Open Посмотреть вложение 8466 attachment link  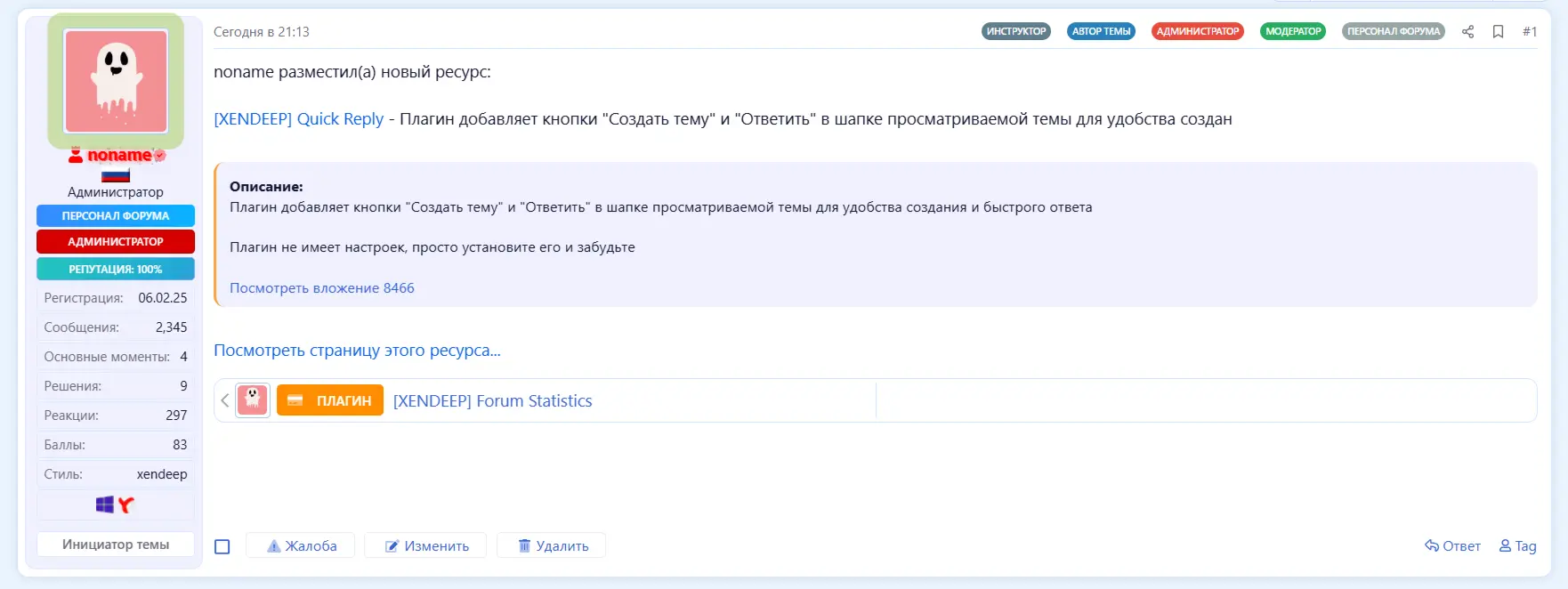pos(322,288)
